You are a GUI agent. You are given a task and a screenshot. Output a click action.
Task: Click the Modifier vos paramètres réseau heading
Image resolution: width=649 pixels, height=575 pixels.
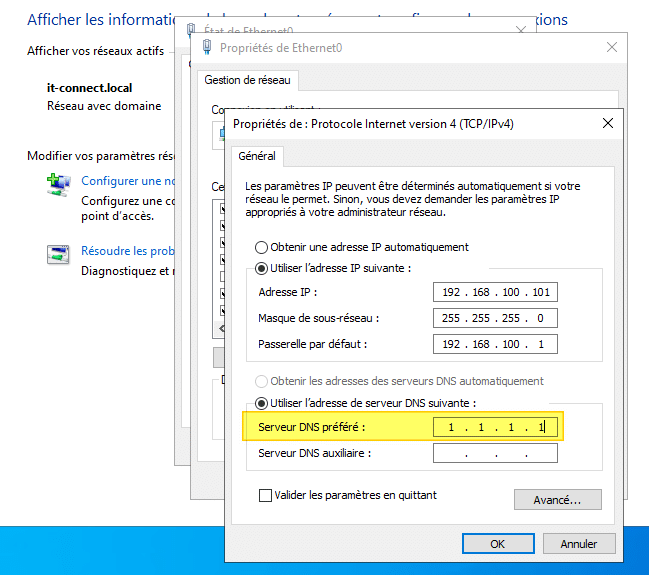point(101,156)
